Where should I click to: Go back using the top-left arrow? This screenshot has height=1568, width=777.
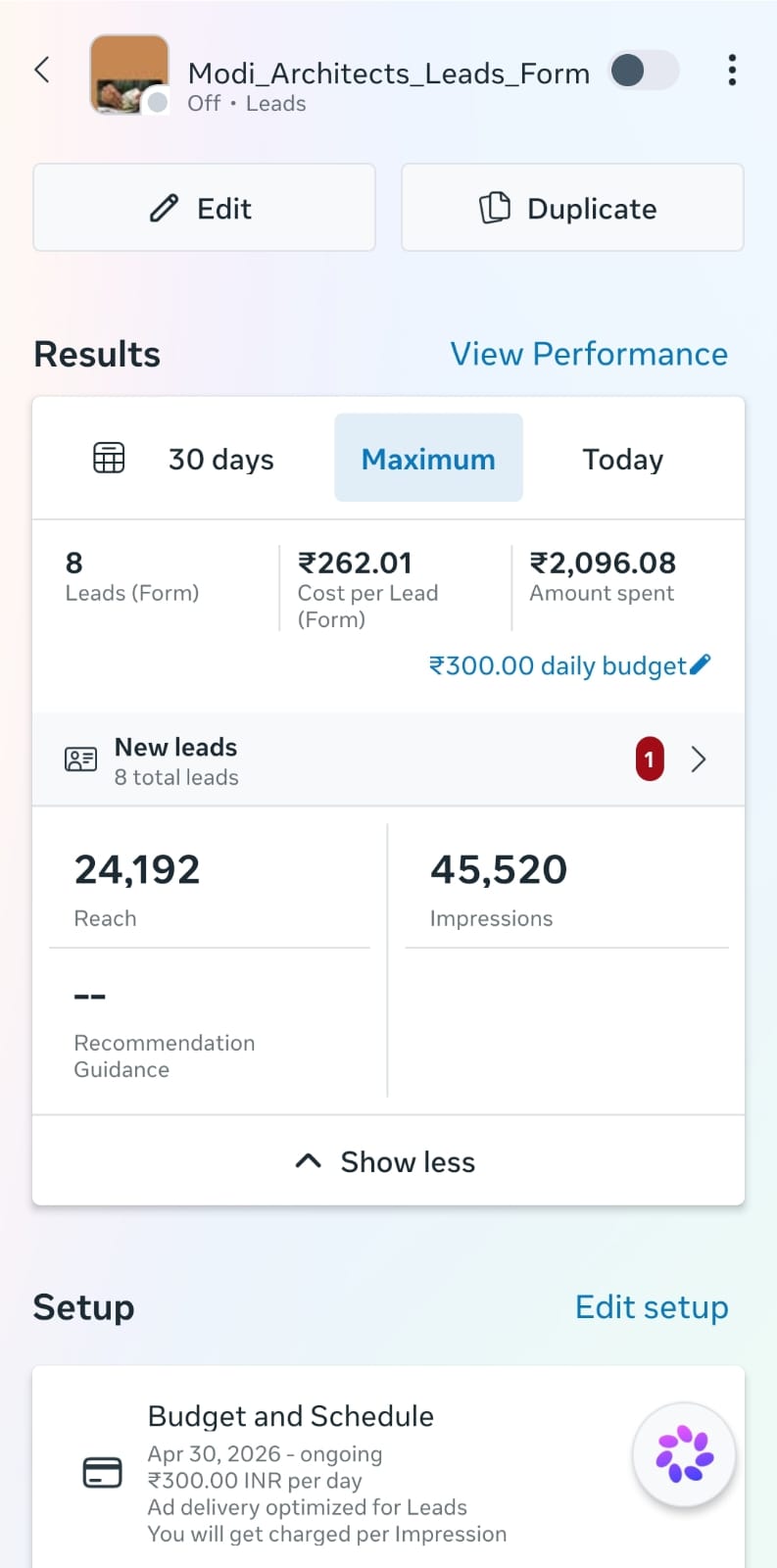42,70
